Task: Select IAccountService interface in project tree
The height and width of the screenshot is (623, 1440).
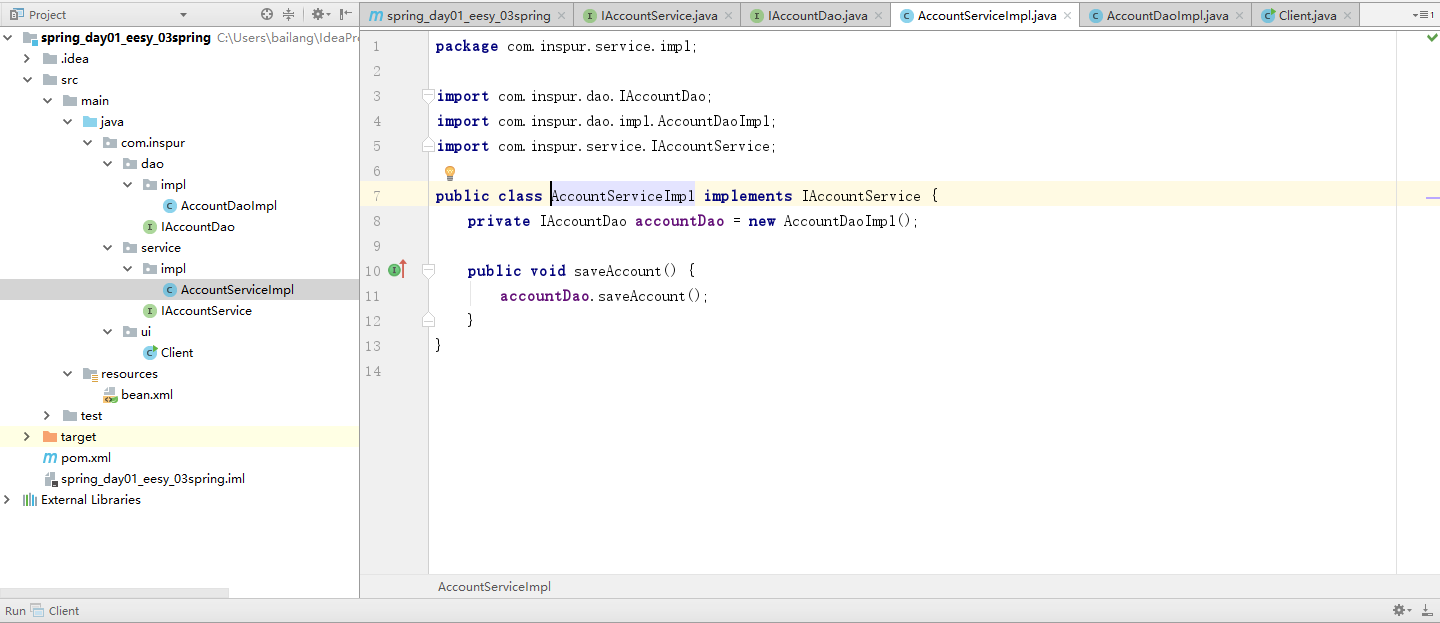Action: pos(206,311)
